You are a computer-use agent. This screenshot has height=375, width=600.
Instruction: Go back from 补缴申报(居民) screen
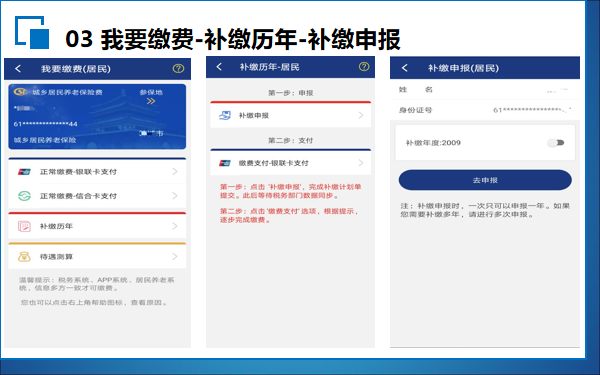404,68
